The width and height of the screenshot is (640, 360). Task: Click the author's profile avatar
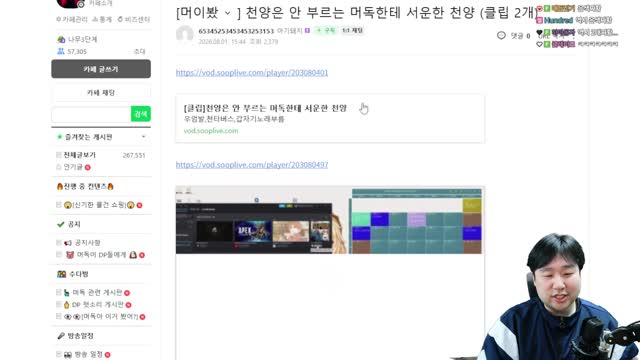[x=184, y=35]
